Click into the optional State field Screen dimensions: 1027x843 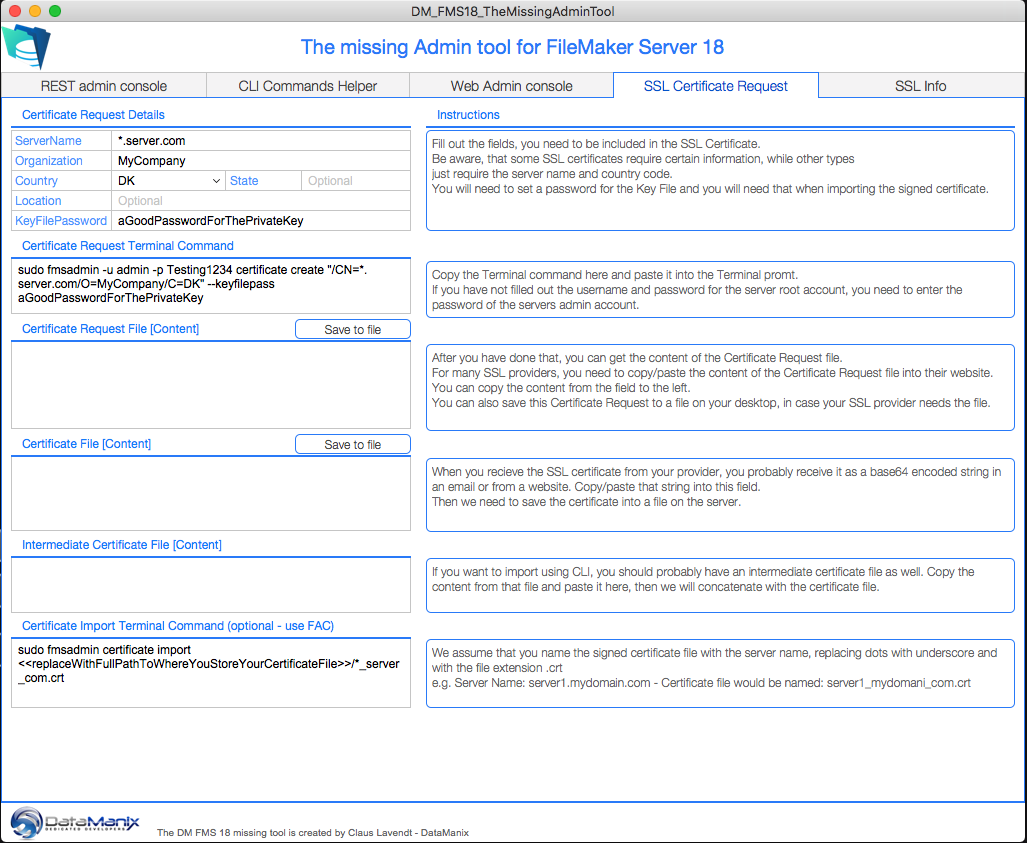356,181
